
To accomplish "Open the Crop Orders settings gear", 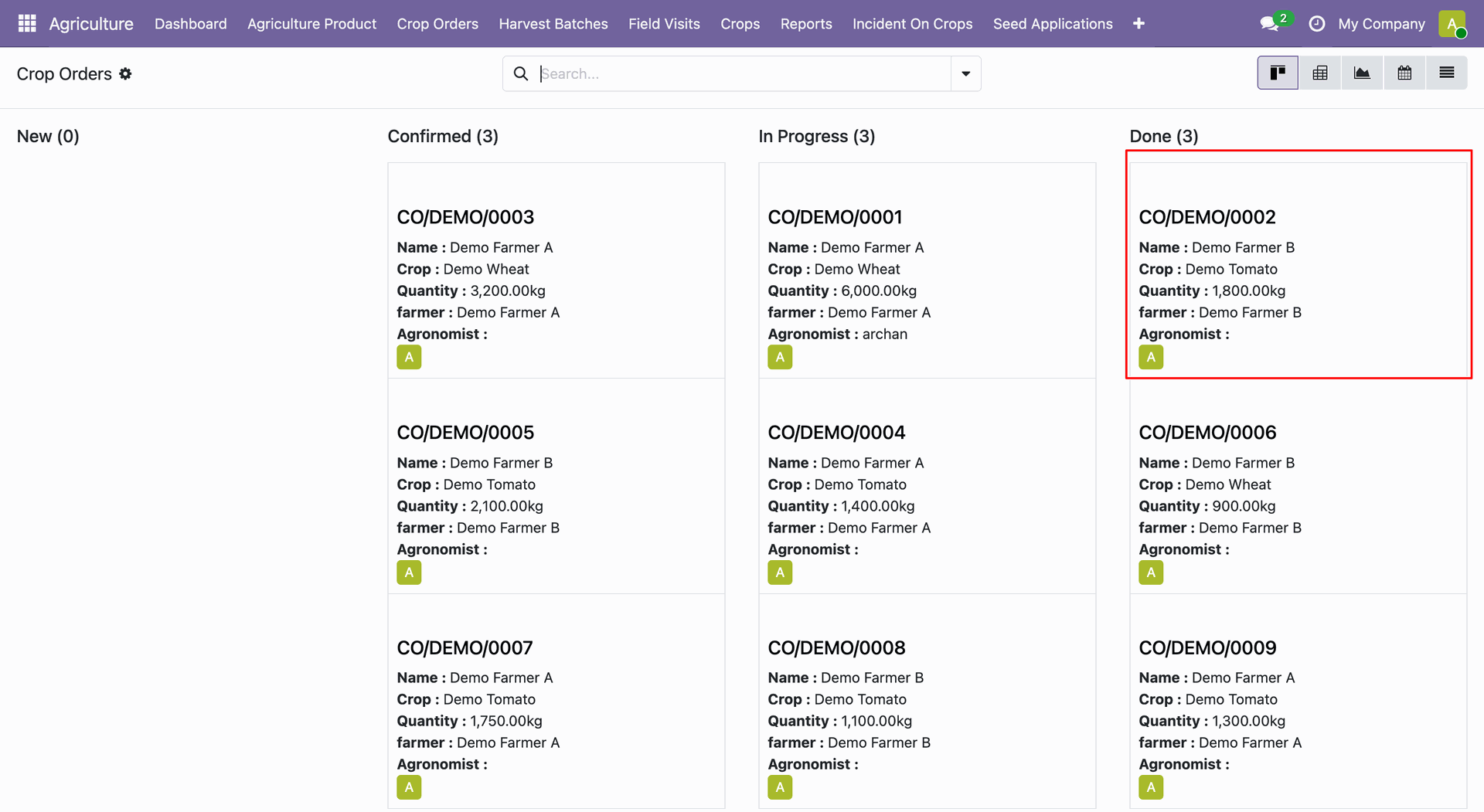I will point(125,74).
